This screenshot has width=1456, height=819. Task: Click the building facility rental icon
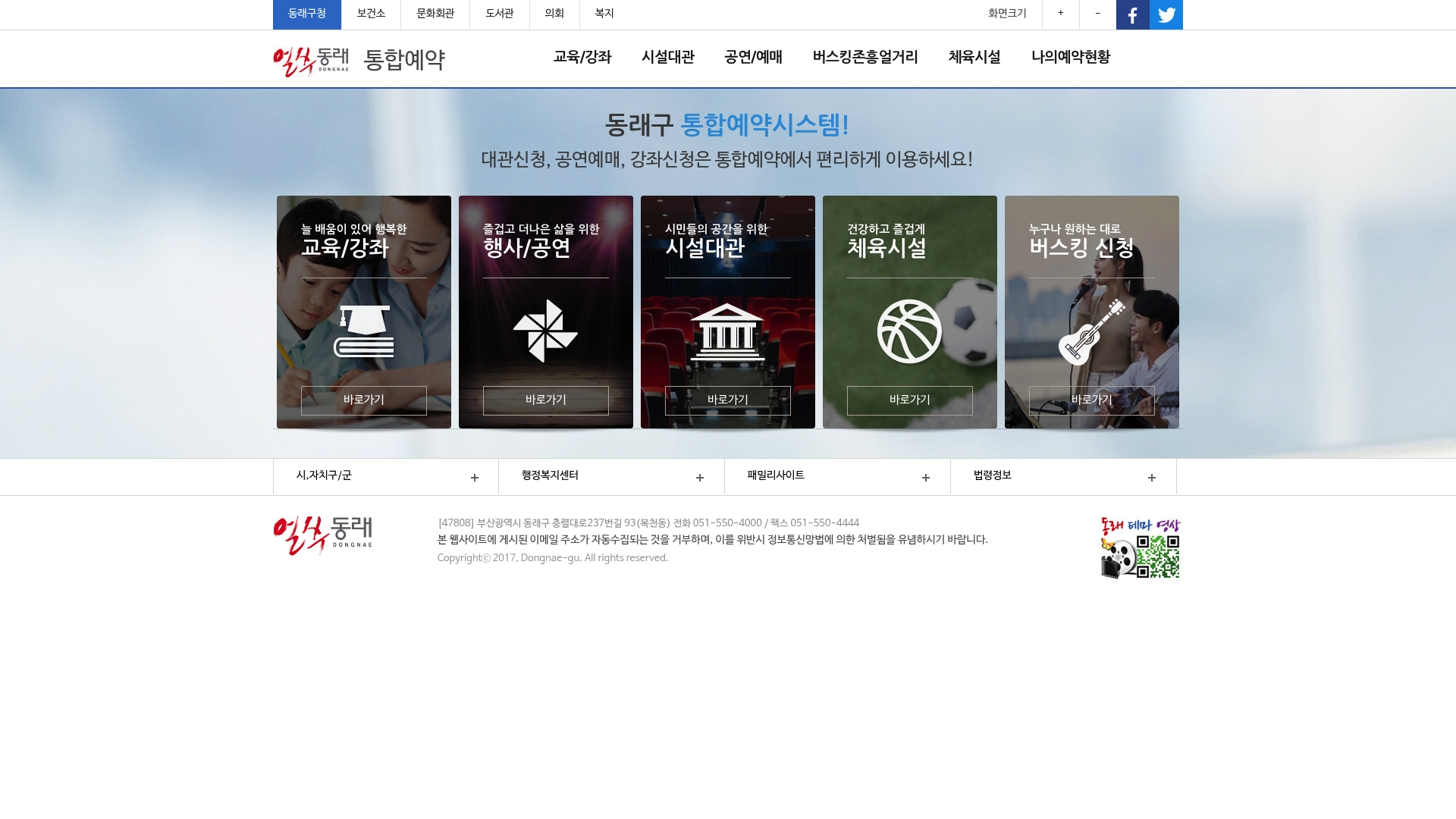pos(727,331)
